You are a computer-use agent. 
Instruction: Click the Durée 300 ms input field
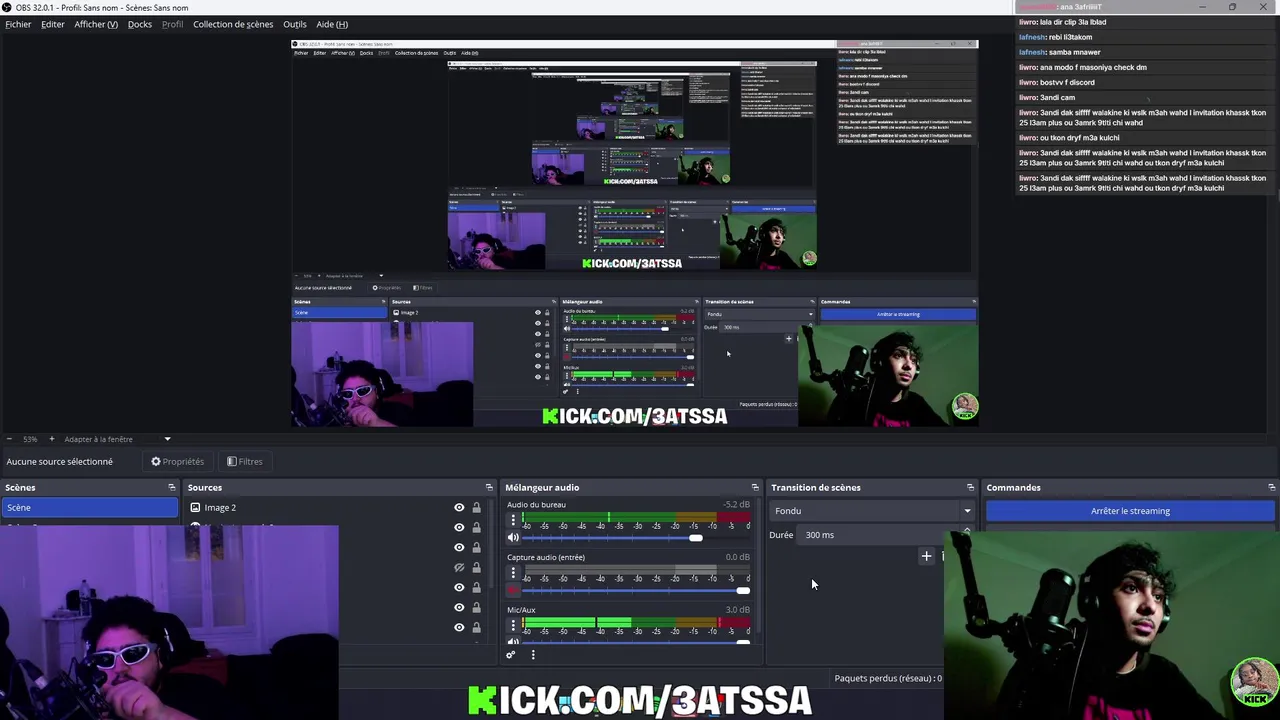point(880,534)
